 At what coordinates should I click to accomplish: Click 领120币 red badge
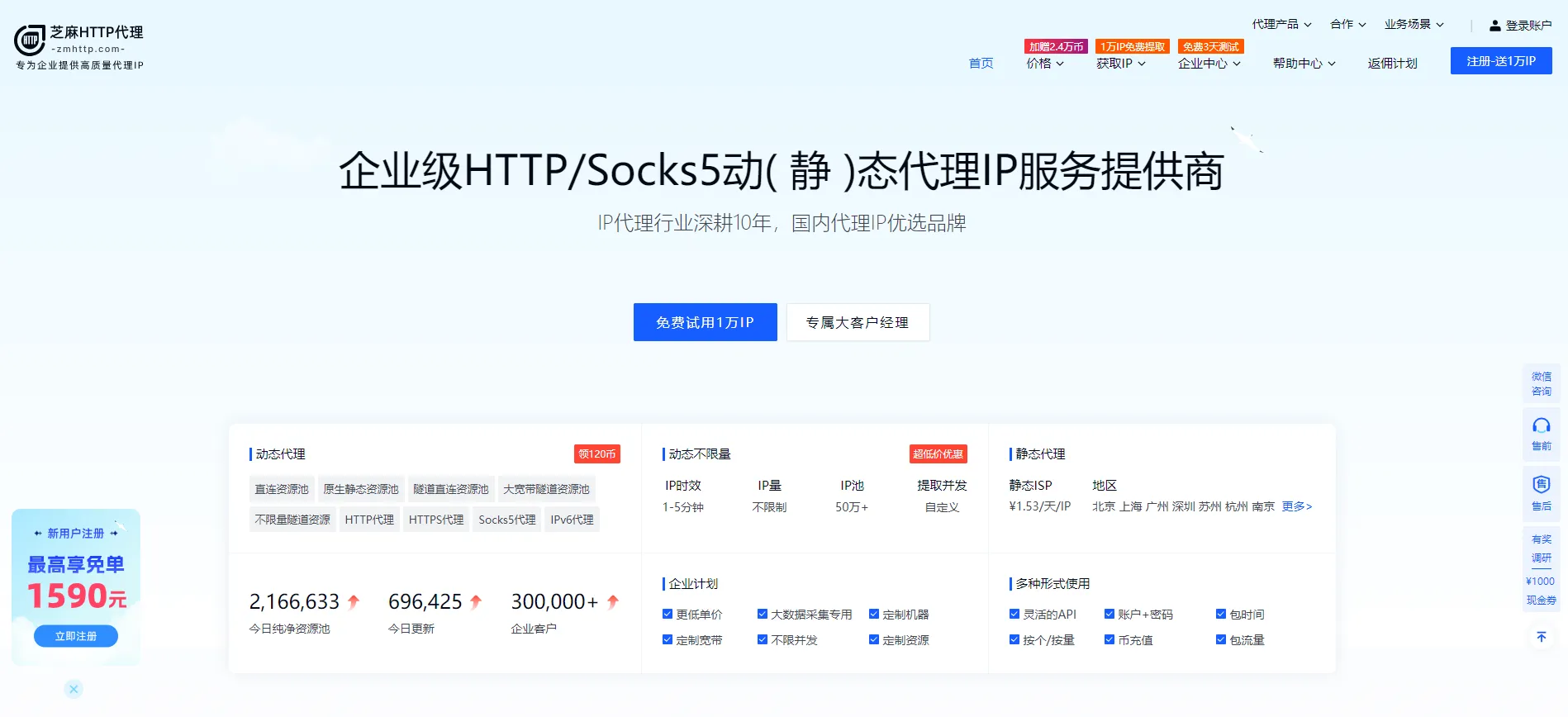click(597, 453)
